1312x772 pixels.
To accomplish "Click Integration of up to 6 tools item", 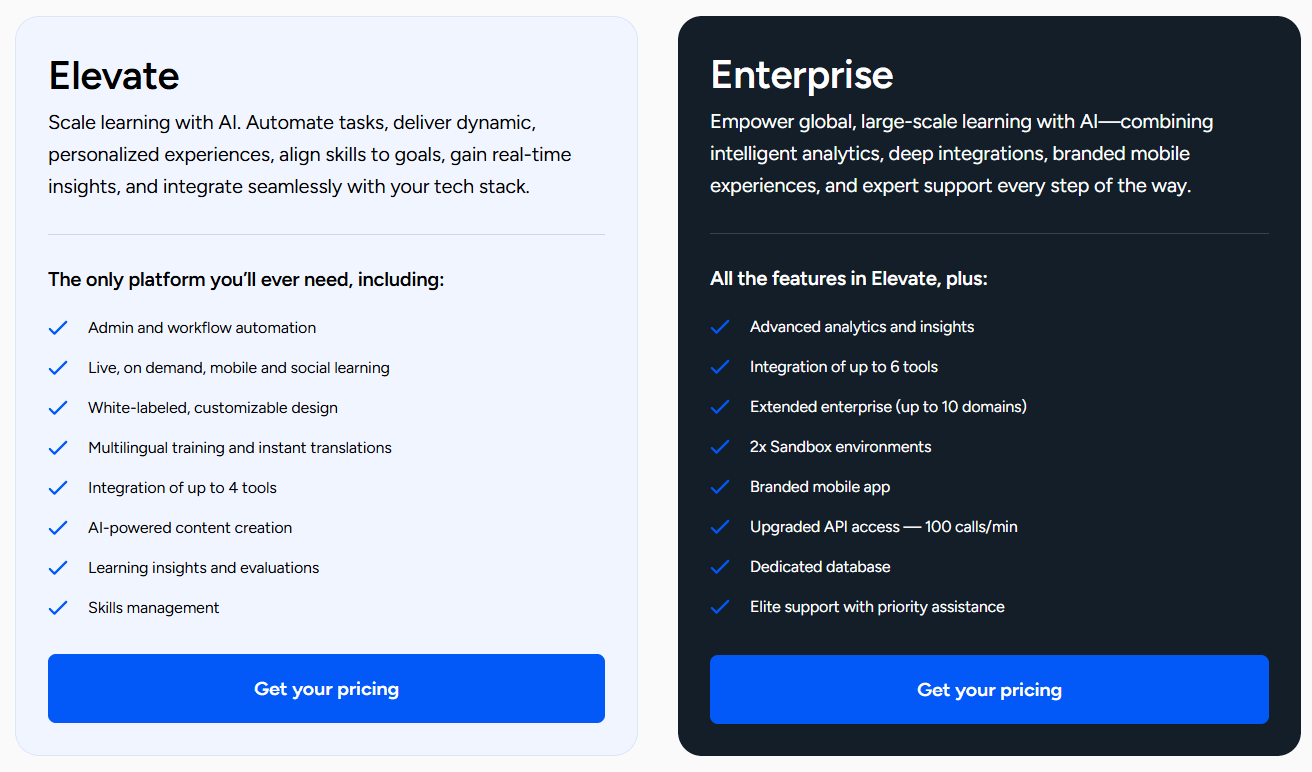I will tap(844, 367).
